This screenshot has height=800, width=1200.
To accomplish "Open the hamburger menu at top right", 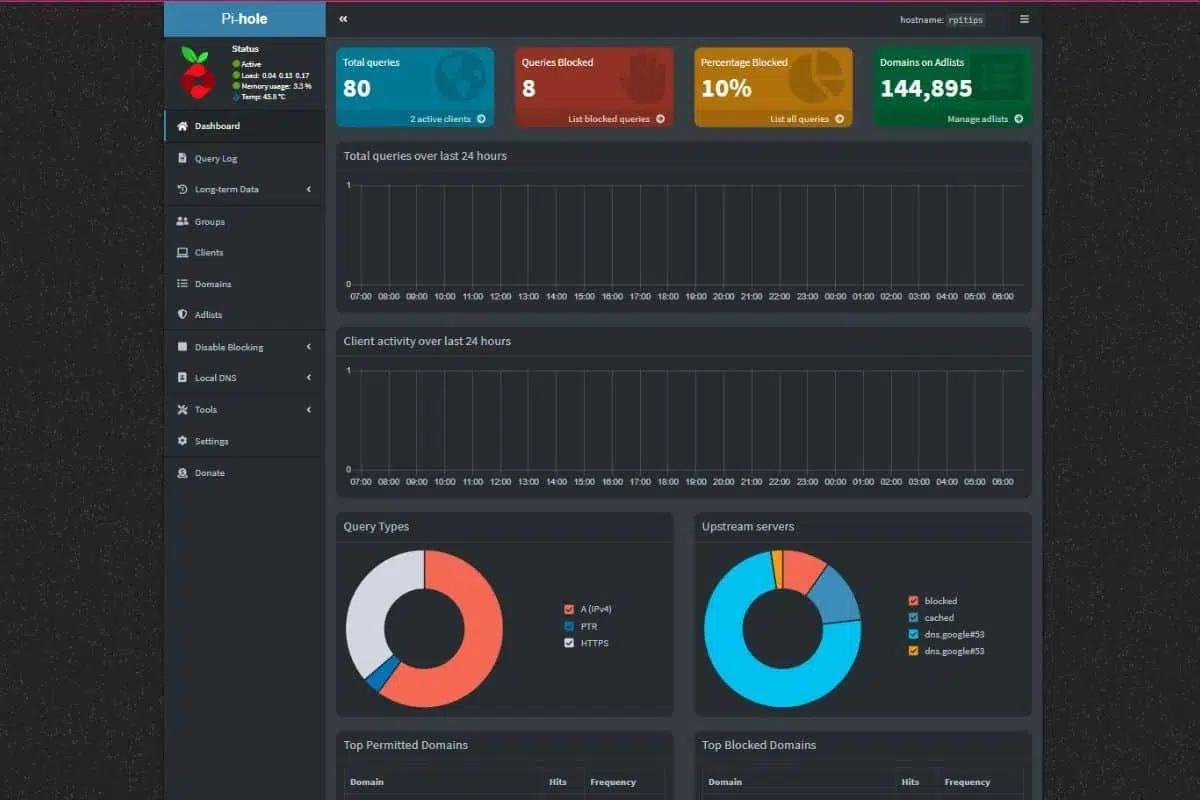I will click(1023, 19).
